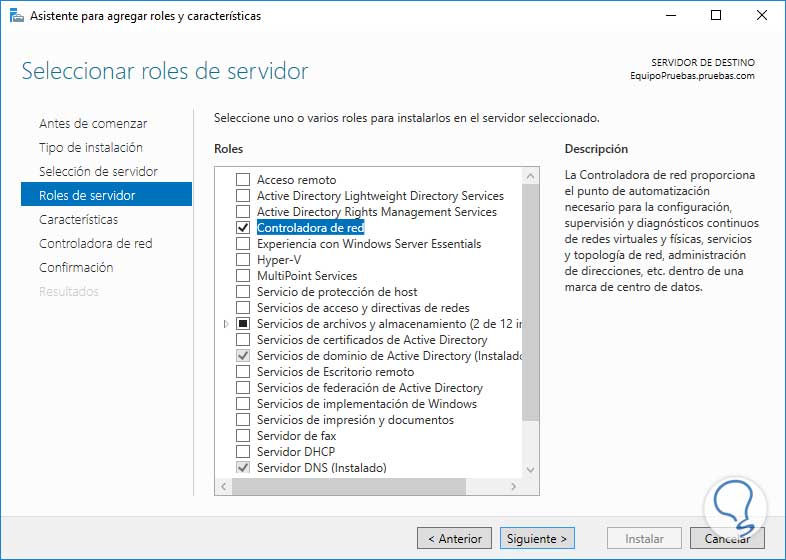Check Servicios de certificados de Active Directory checkbox
The width and height of the screenshot is (786, 560).
tap(243, 339)
